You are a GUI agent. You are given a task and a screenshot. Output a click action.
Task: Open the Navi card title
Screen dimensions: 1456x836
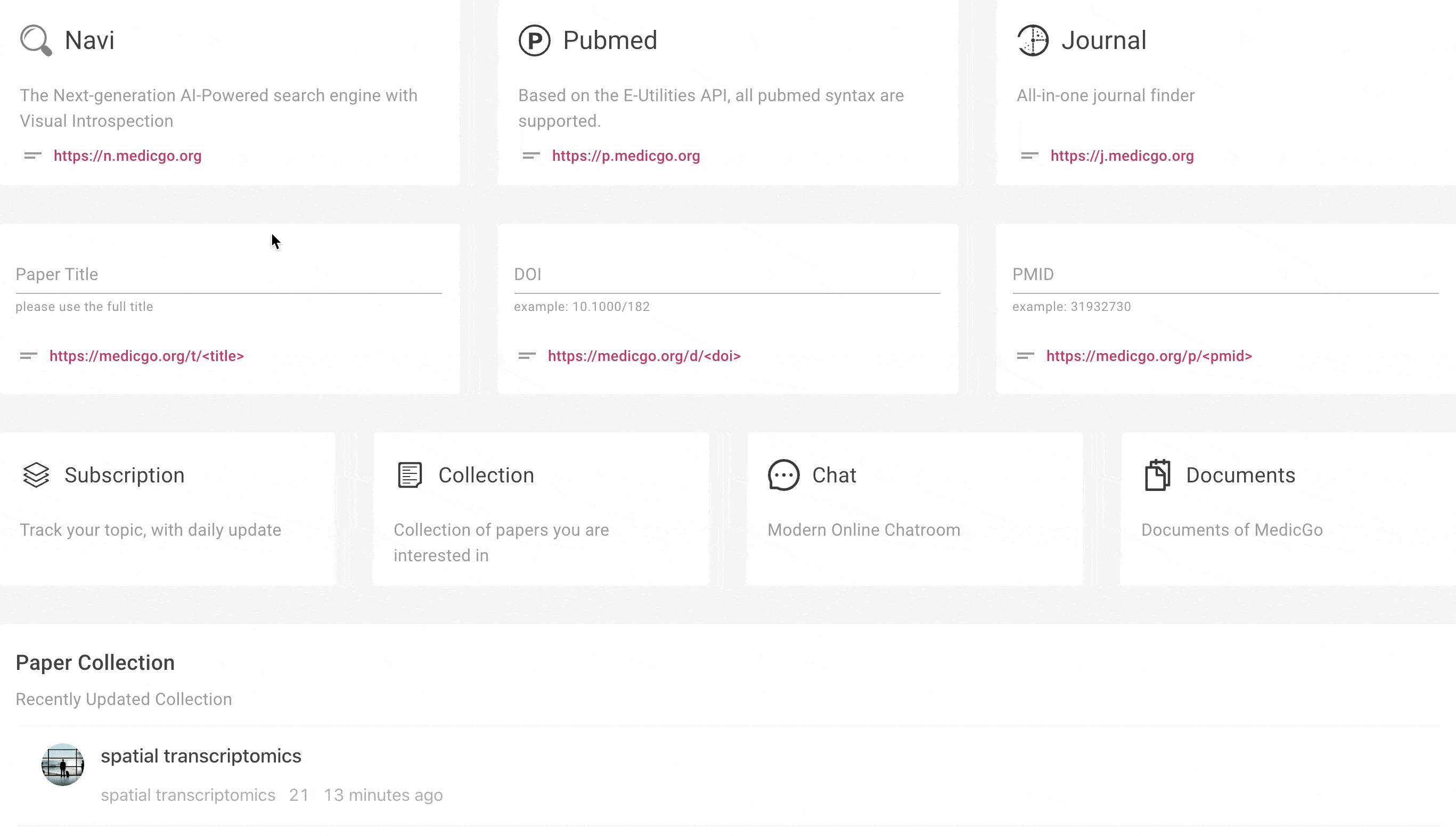pyautogui.click(x=89, y=40)
